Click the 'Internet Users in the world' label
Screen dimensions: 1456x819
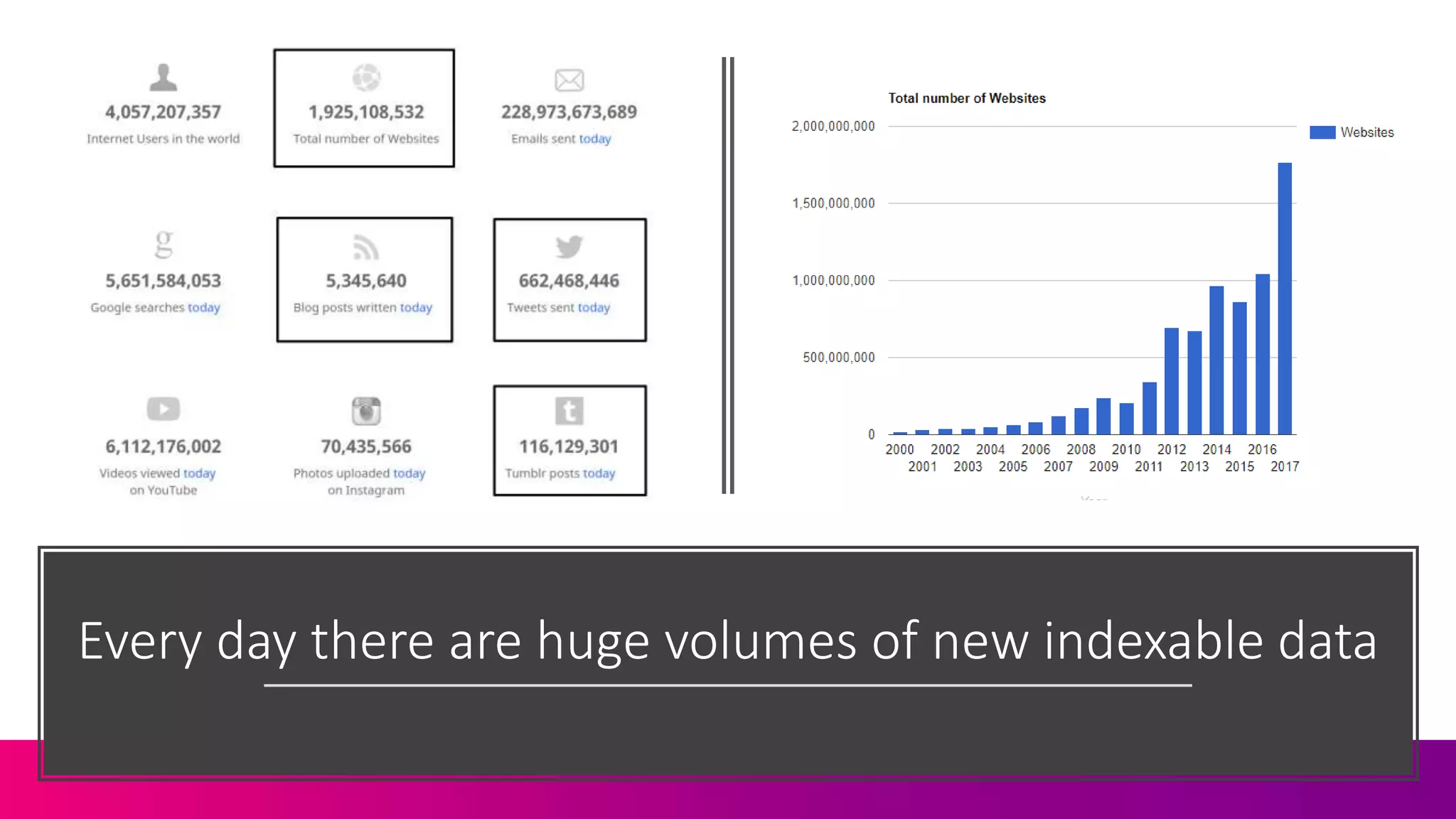coord(163,139)
